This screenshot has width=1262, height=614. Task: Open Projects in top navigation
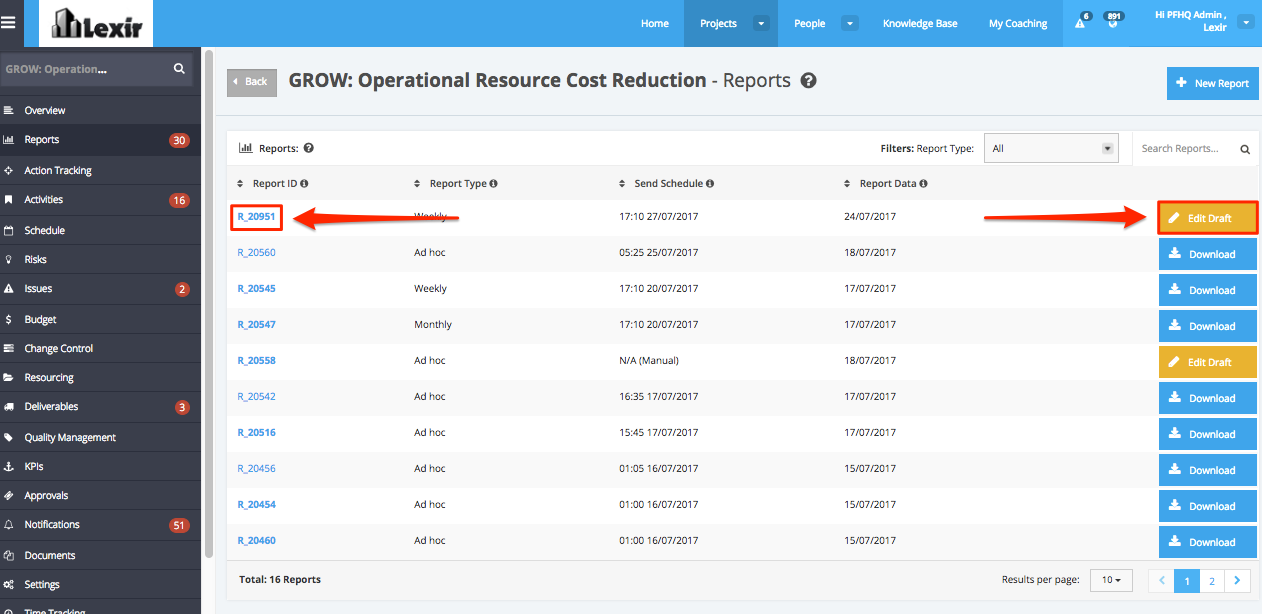click(718, 23)
